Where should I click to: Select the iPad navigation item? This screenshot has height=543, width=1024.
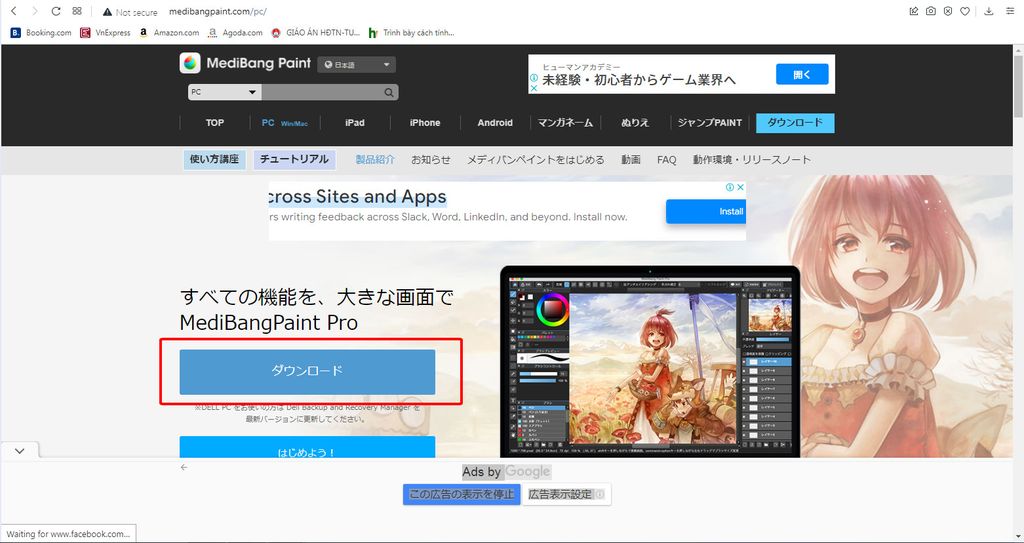(355, 123)
